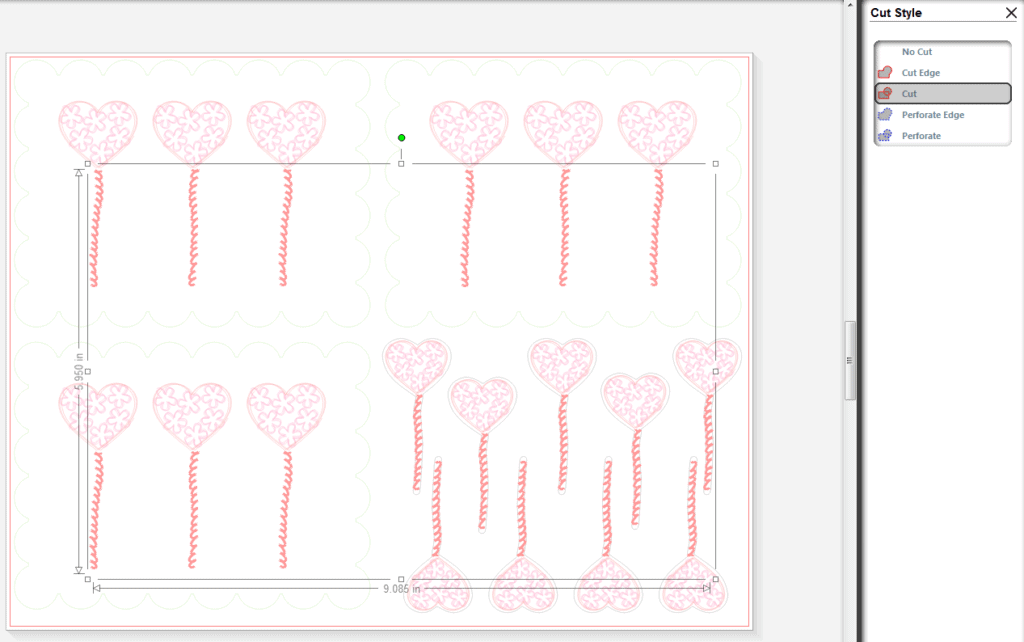Select the top-left heart balloon shape
Screen dimensions: 1024x642
[x=98, y=130]
